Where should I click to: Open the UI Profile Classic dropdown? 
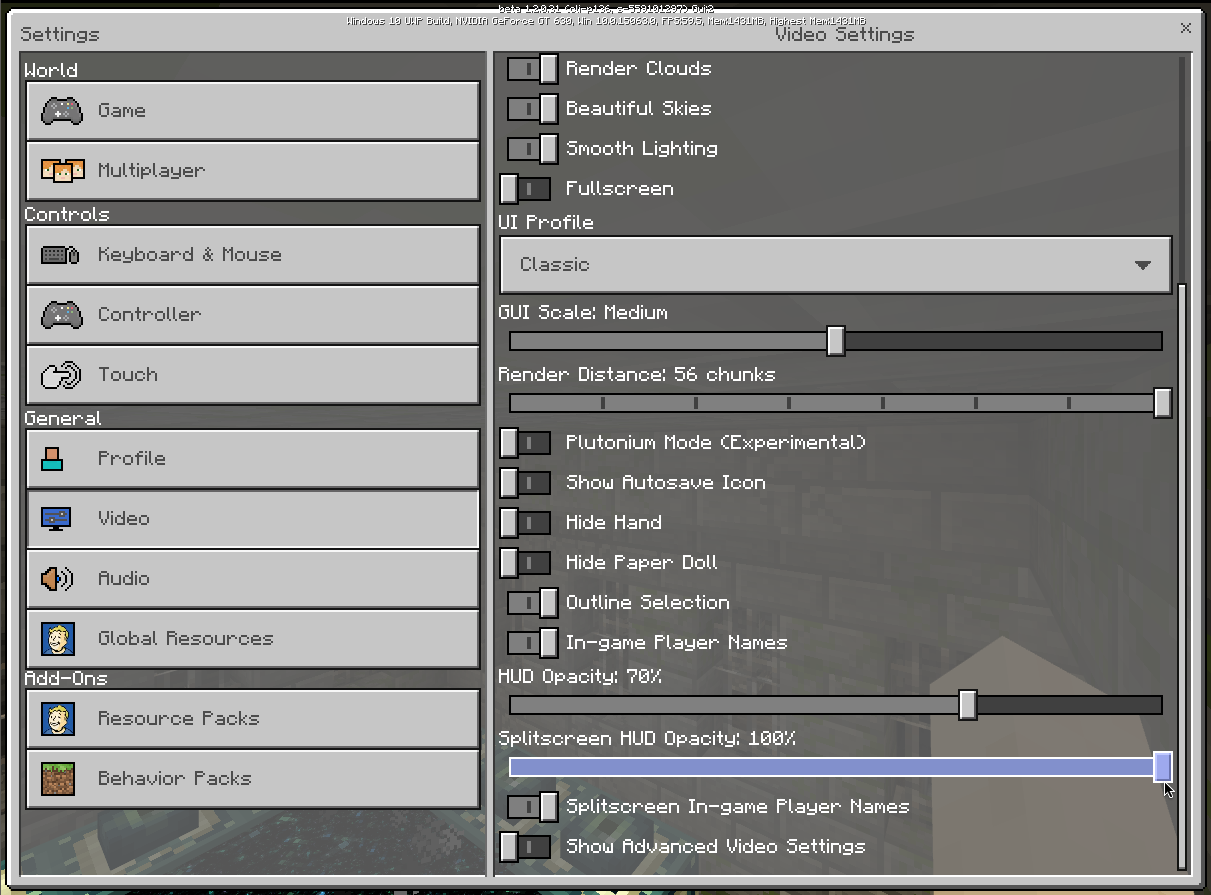835,265
